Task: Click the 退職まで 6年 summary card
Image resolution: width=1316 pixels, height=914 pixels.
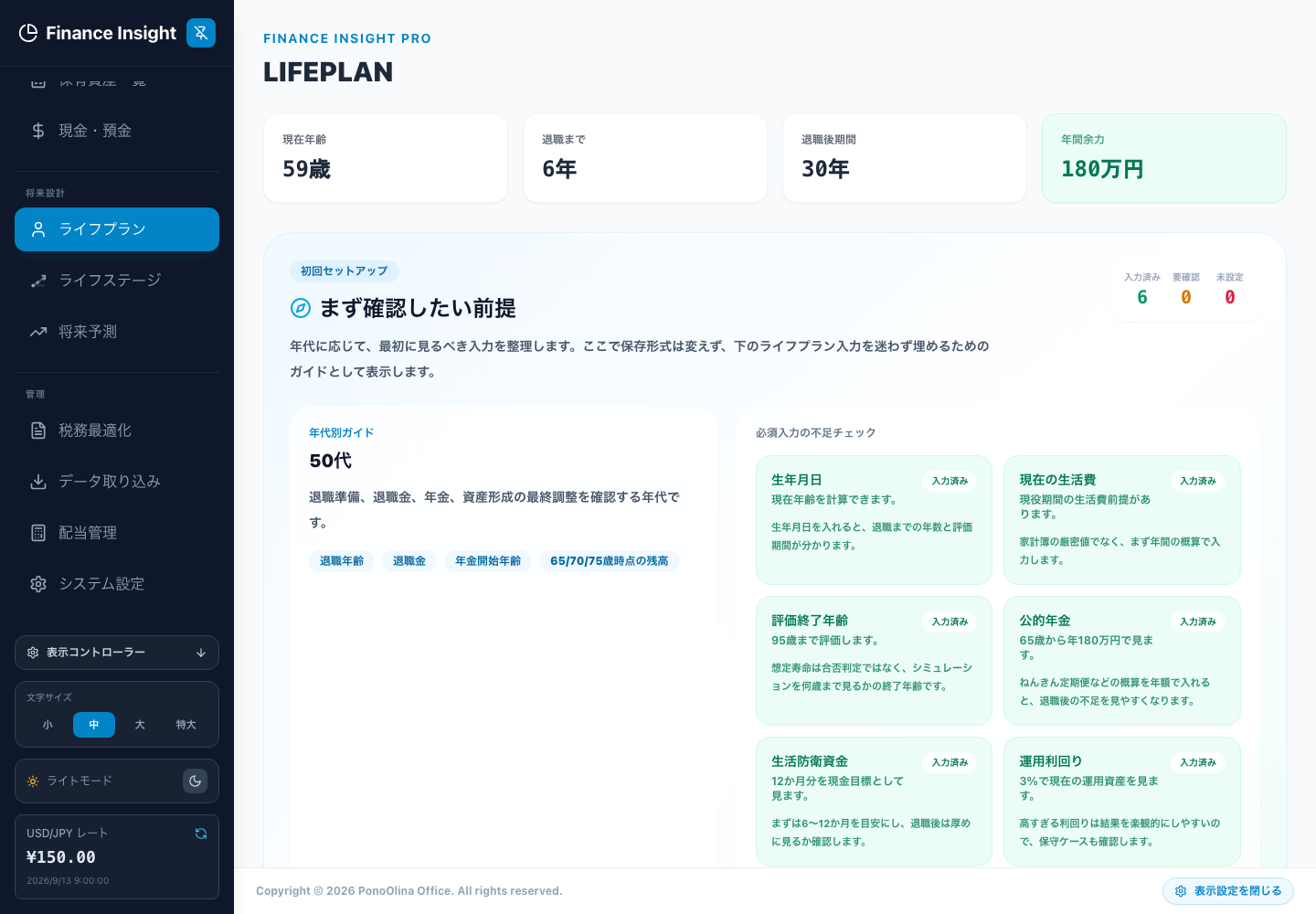Action: click(645, 158)
